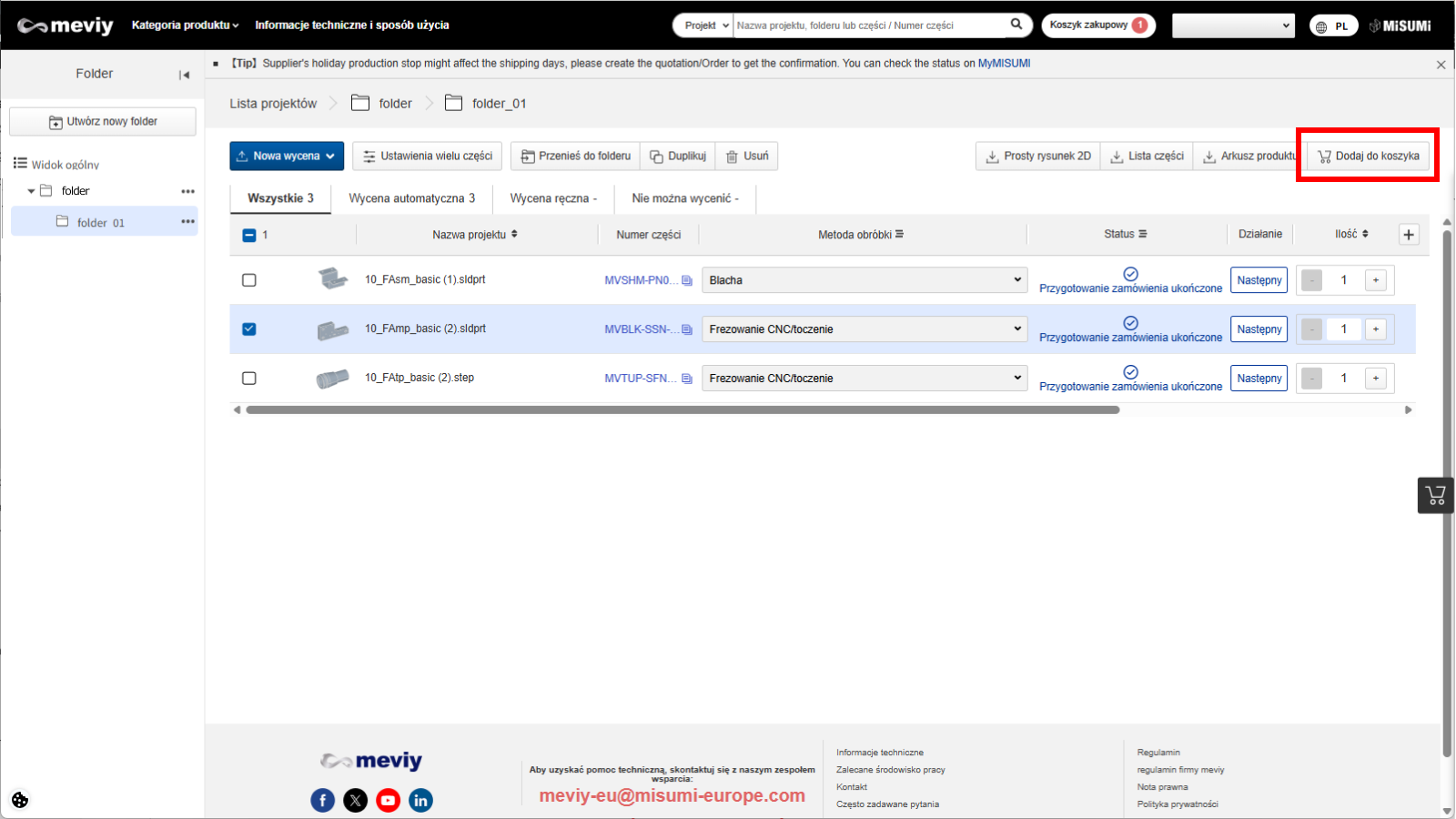Collapse the Folder sidebar panel
Screen dimensions: 1456x819
(x=185, y=75)
